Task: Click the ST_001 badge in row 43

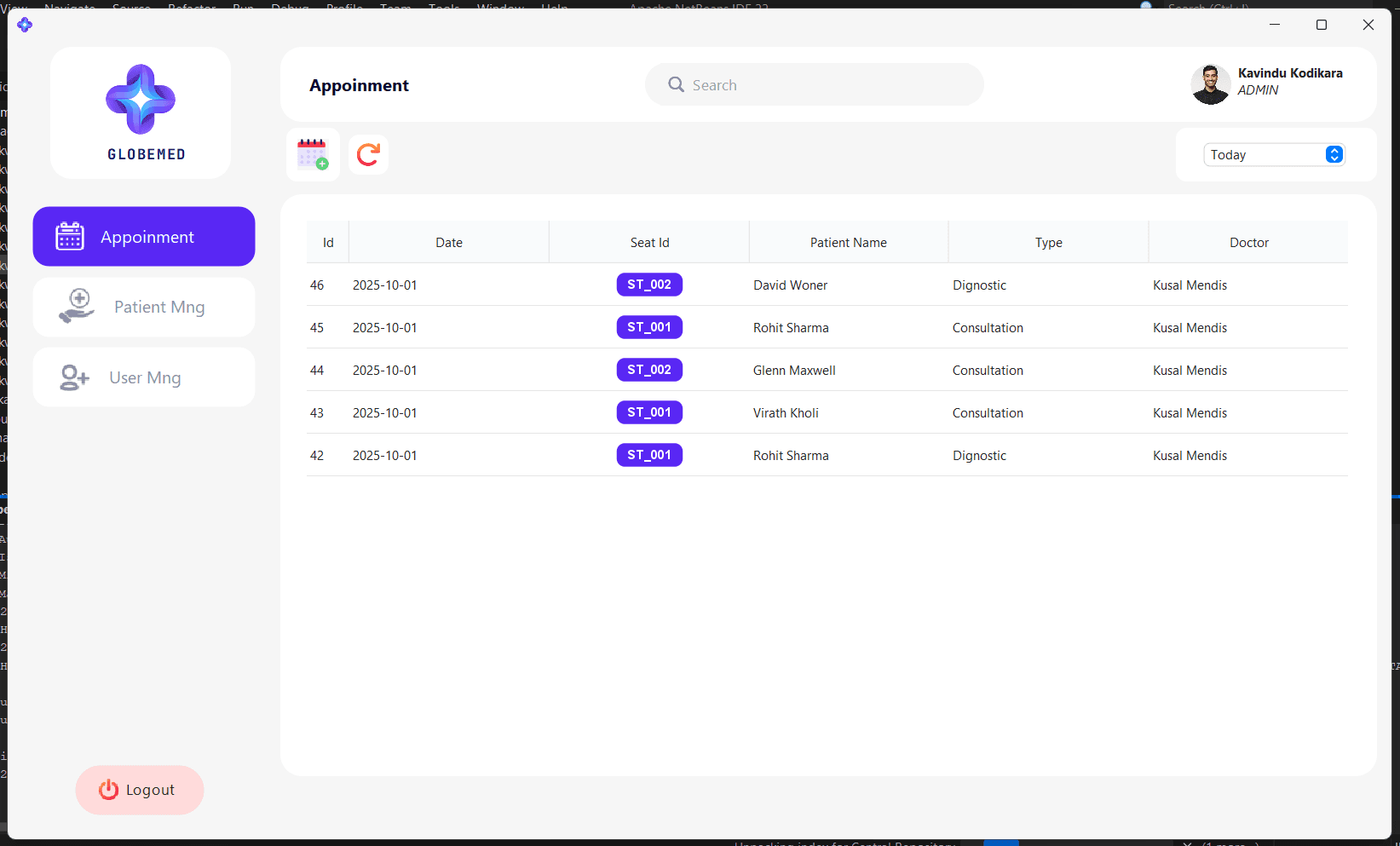Action: pos(649,412)
